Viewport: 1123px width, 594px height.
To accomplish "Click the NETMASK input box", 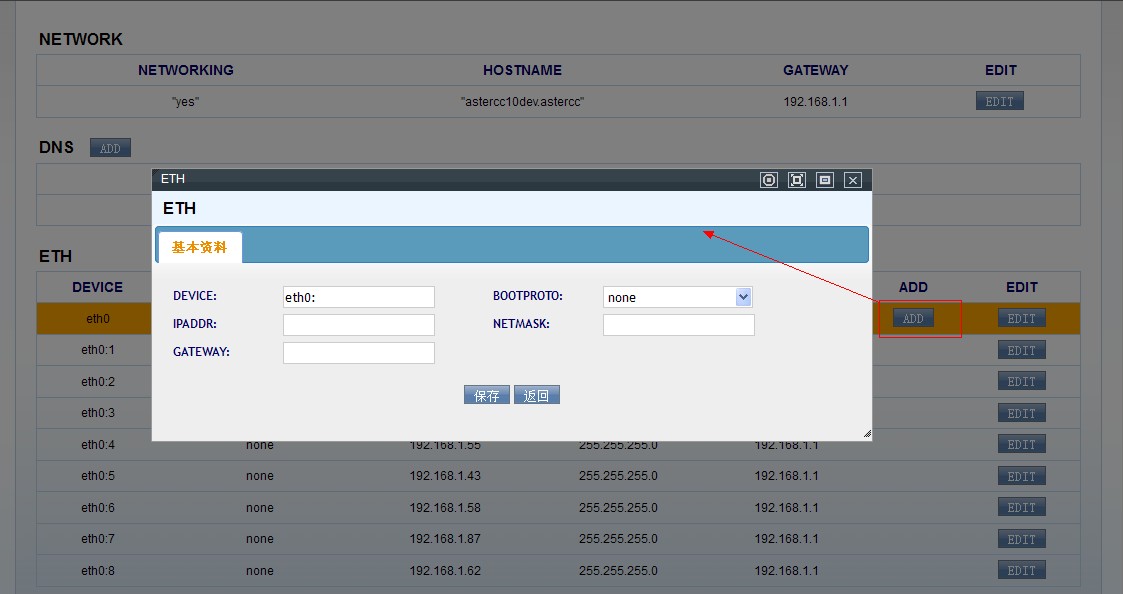I will pos(679,325).
